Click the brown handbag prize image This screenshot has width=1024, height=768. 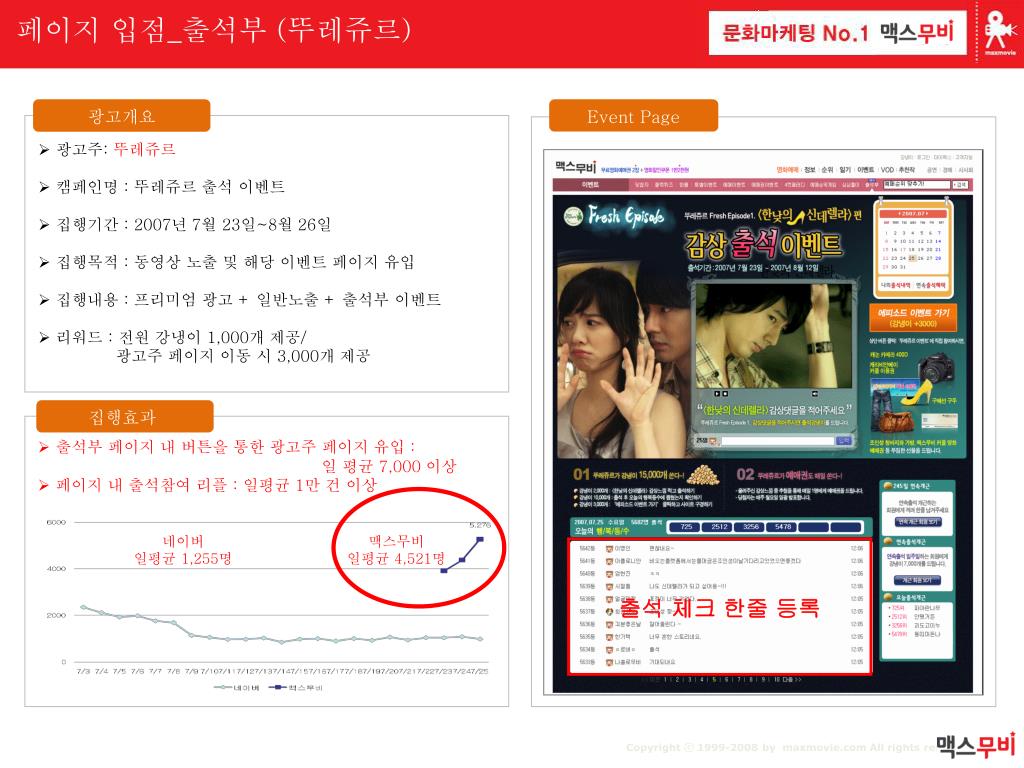(x=895, y=421)
